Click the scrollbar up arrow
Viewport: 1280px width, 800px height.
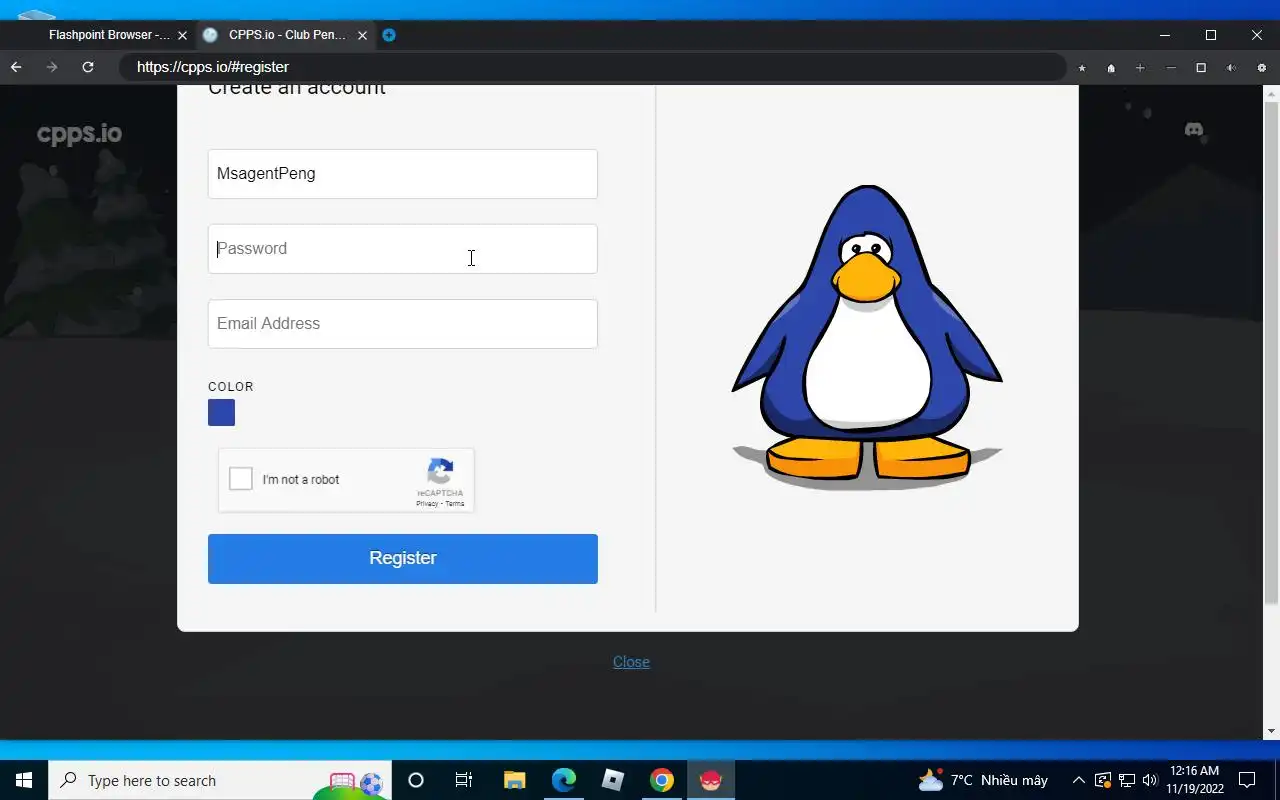pyautogui.click(x=1271, y=93)
